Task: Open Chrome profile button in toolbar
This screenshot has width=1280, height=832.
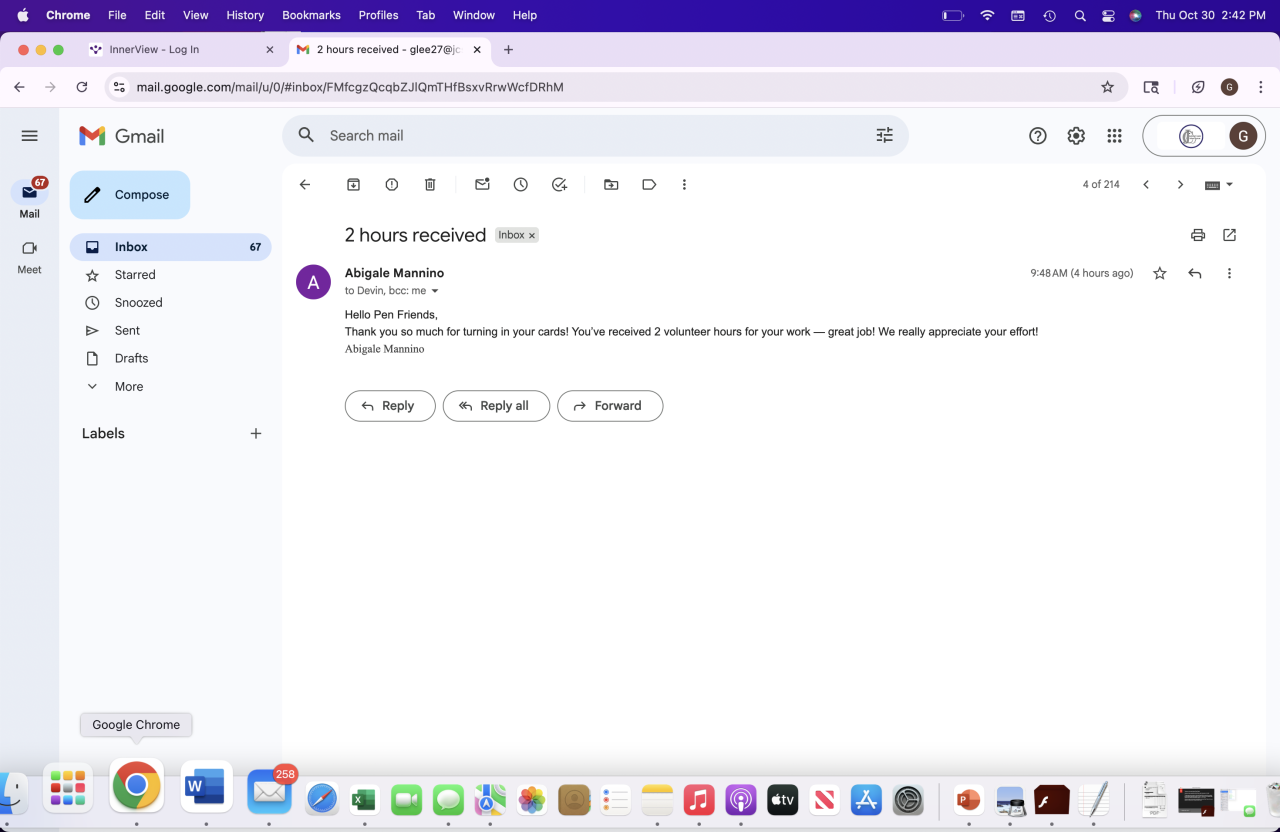Action: coord(1230,87)
